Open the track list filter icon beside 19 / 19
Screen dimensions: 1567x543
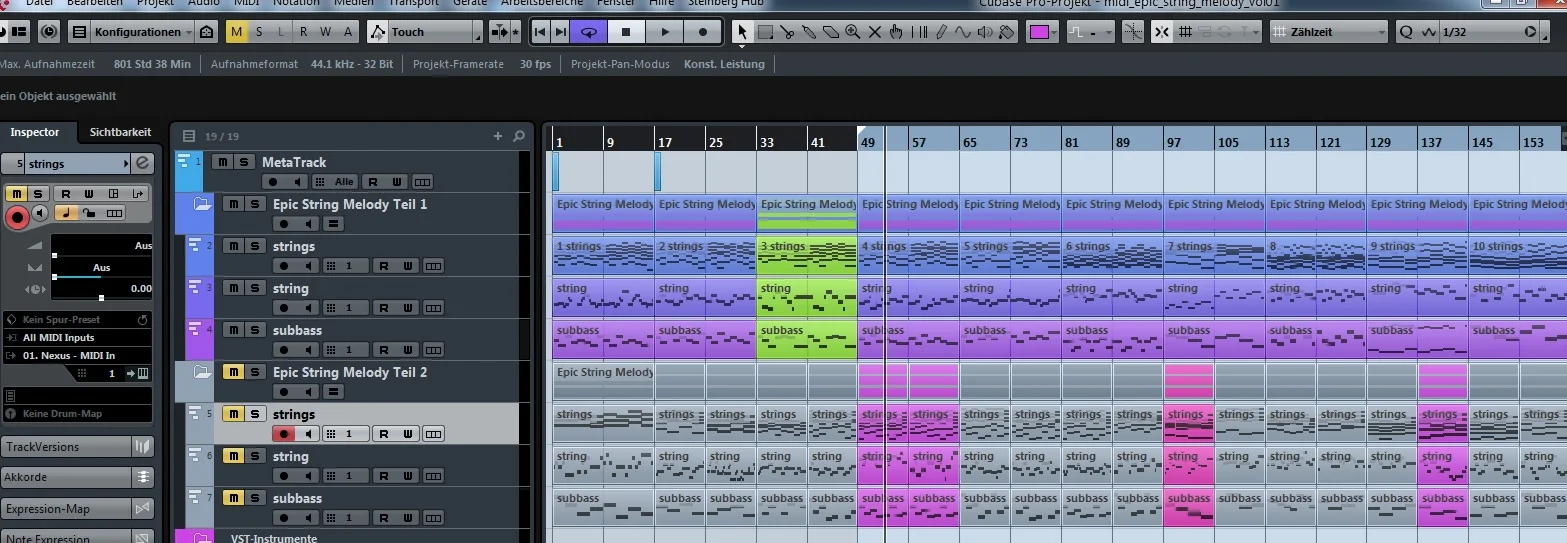click(x=189, y=136)
